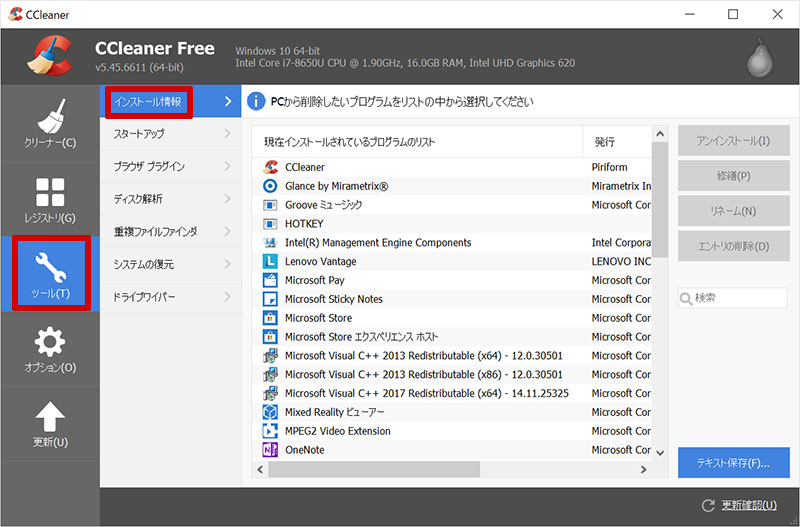Select the OneNote row text
This screenshot has width=800, height=527.
(305, 450)
